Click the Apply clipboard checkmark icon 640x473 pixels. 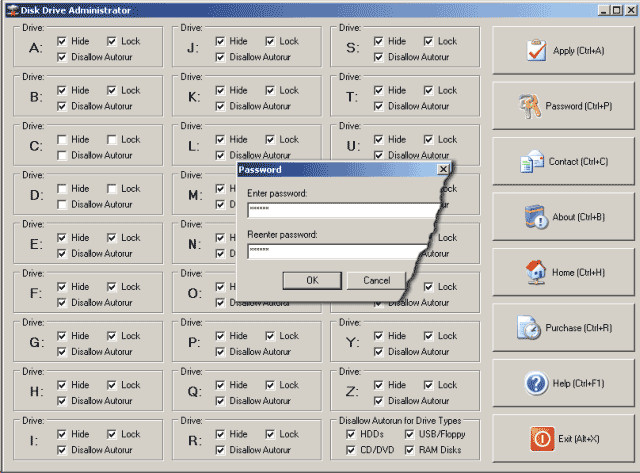tap(535, 50)
